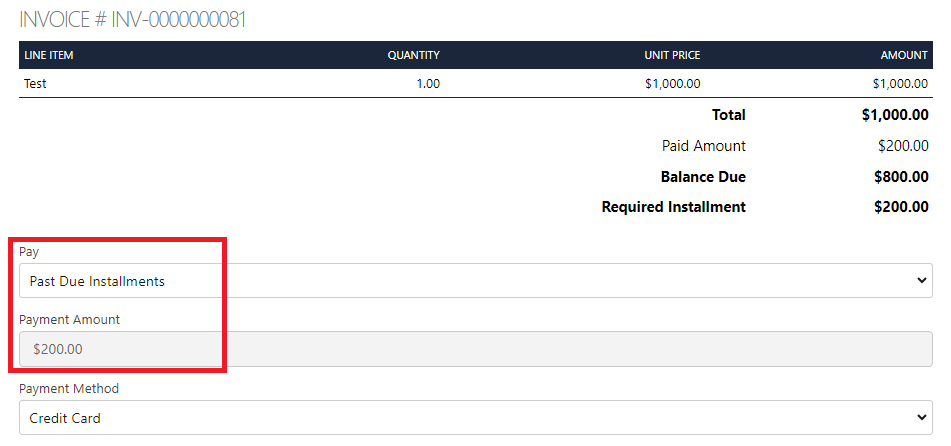Select the $800.00 balance due value
The height and width of the screenshot is (446, 951).
click(x=900, y=177)
